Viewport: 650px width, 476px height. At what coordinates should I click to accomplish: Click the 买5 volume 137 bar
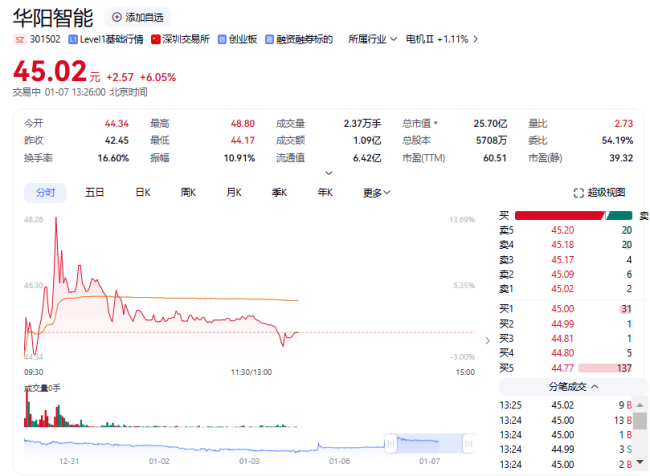coord(605,368)
